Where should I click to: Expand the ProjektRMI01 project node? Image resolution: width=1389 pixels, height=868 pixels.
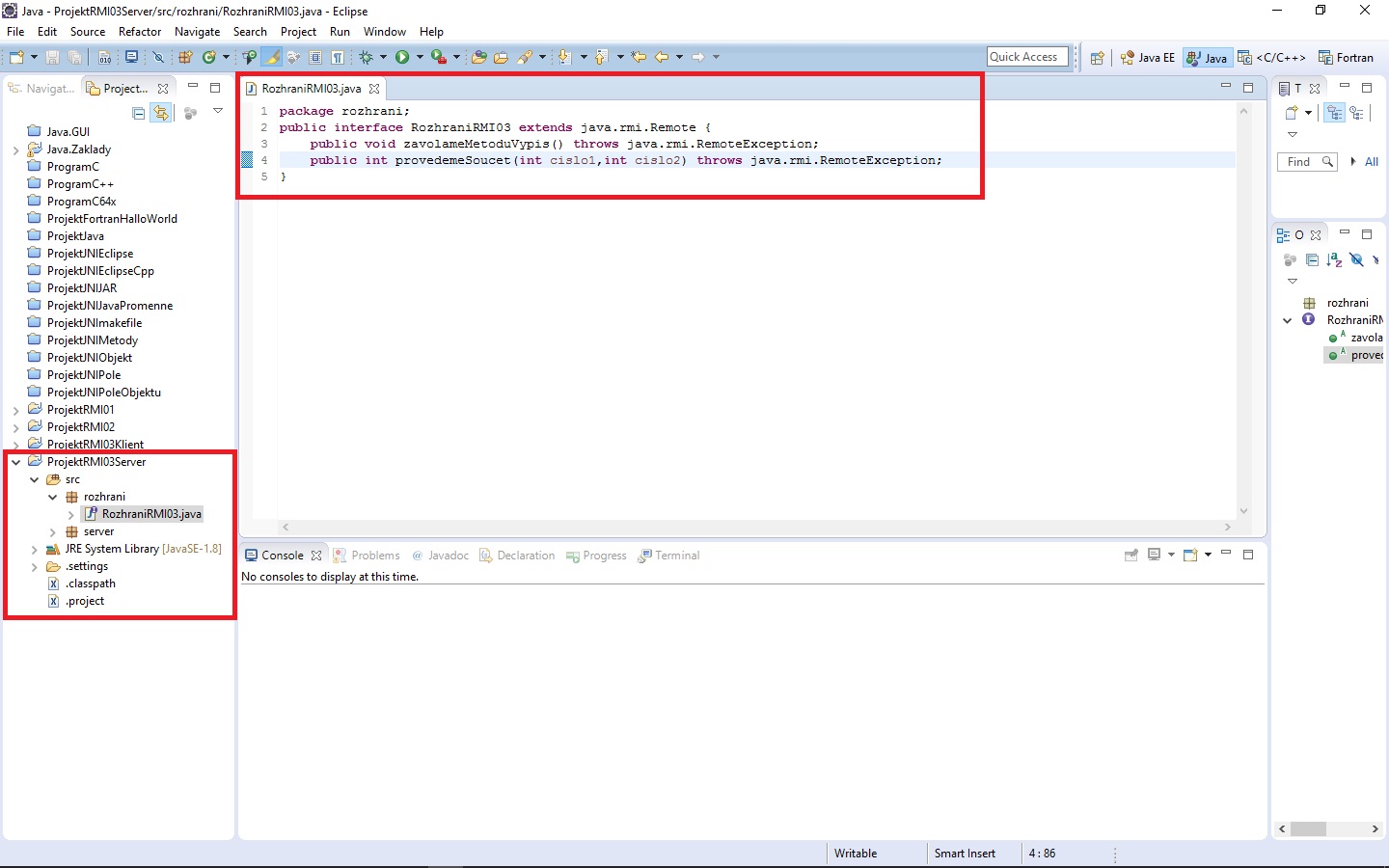15,411
